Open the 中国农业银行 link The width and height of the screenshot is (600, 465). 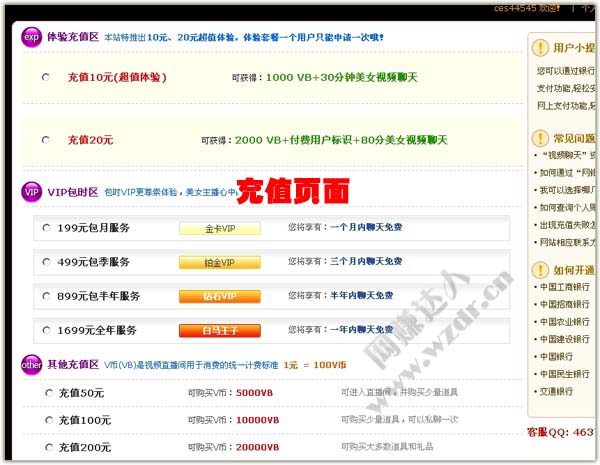(564, 322)
